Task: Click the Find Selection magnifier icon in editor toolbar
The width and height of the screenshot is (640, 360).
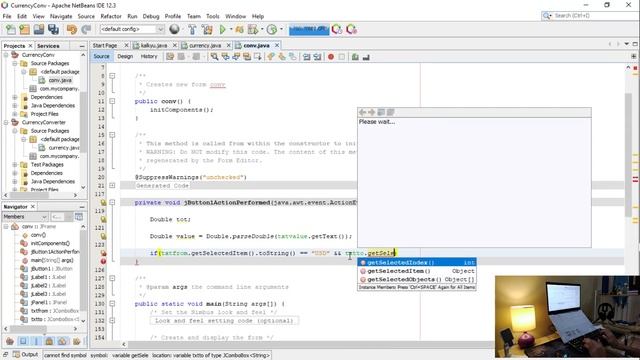Action: [214, 57]
